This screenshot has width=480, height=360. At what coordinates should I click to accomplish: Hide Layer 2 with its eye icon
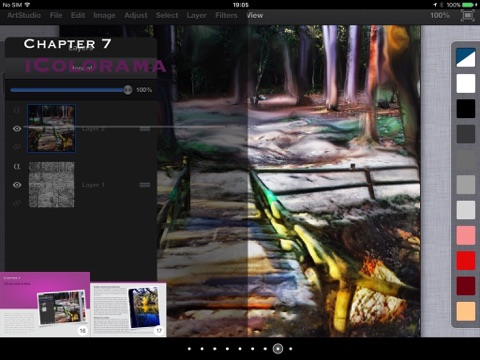(17, 129)
